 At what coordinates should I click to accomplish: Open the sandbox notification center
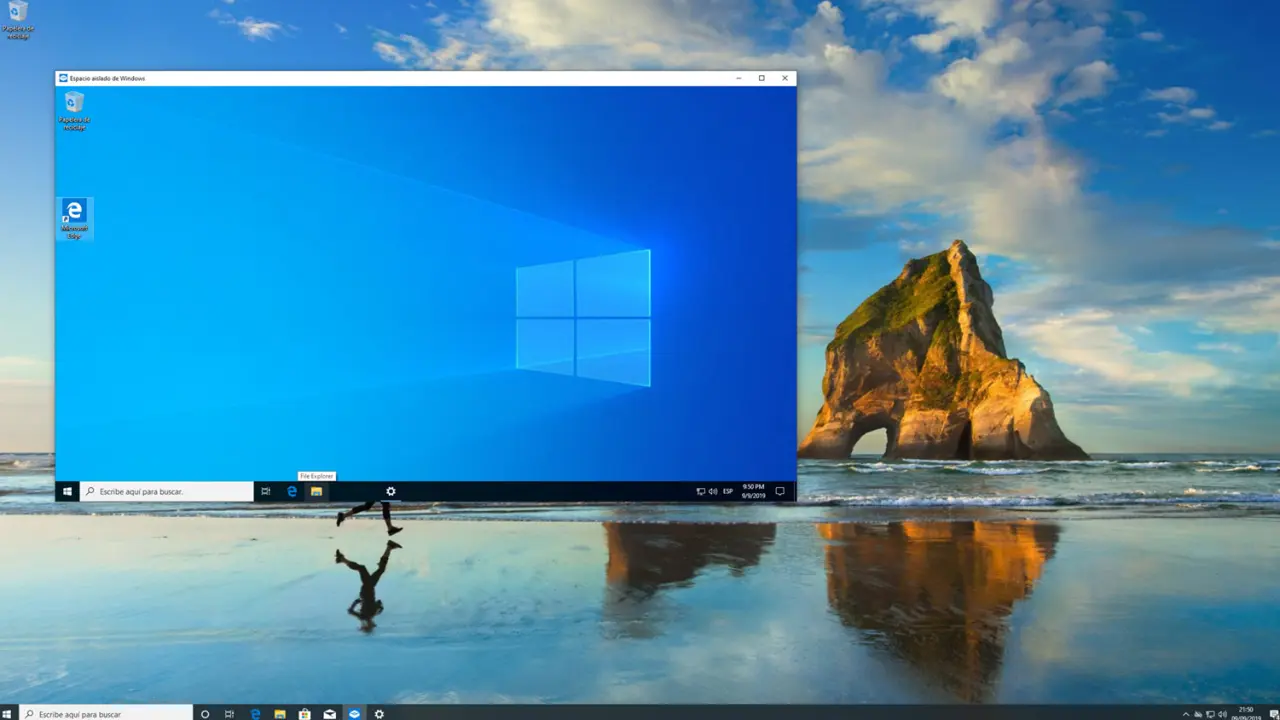780,492
